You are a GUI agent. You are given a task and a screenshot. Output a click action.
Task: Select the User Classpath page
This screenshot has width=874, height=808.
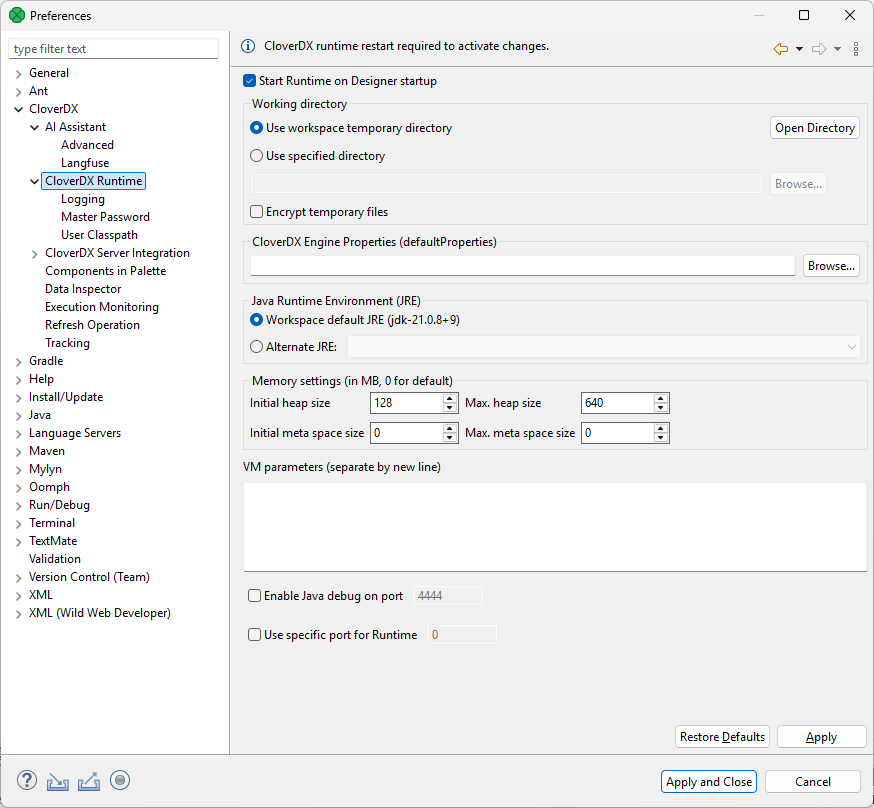[x=99, y=235]
